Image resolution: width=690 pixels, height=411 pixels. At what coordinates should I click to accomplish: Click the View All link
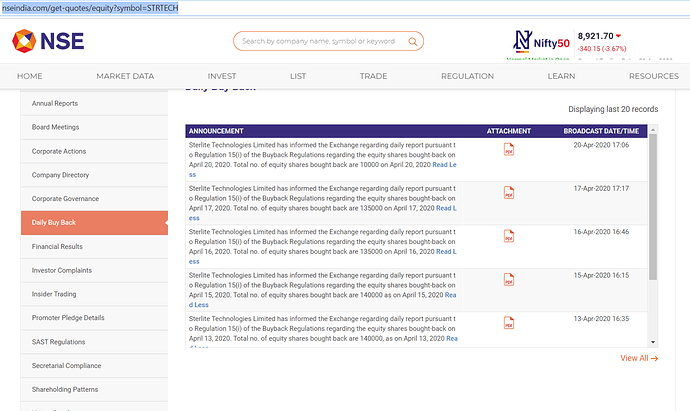(639, 358)
